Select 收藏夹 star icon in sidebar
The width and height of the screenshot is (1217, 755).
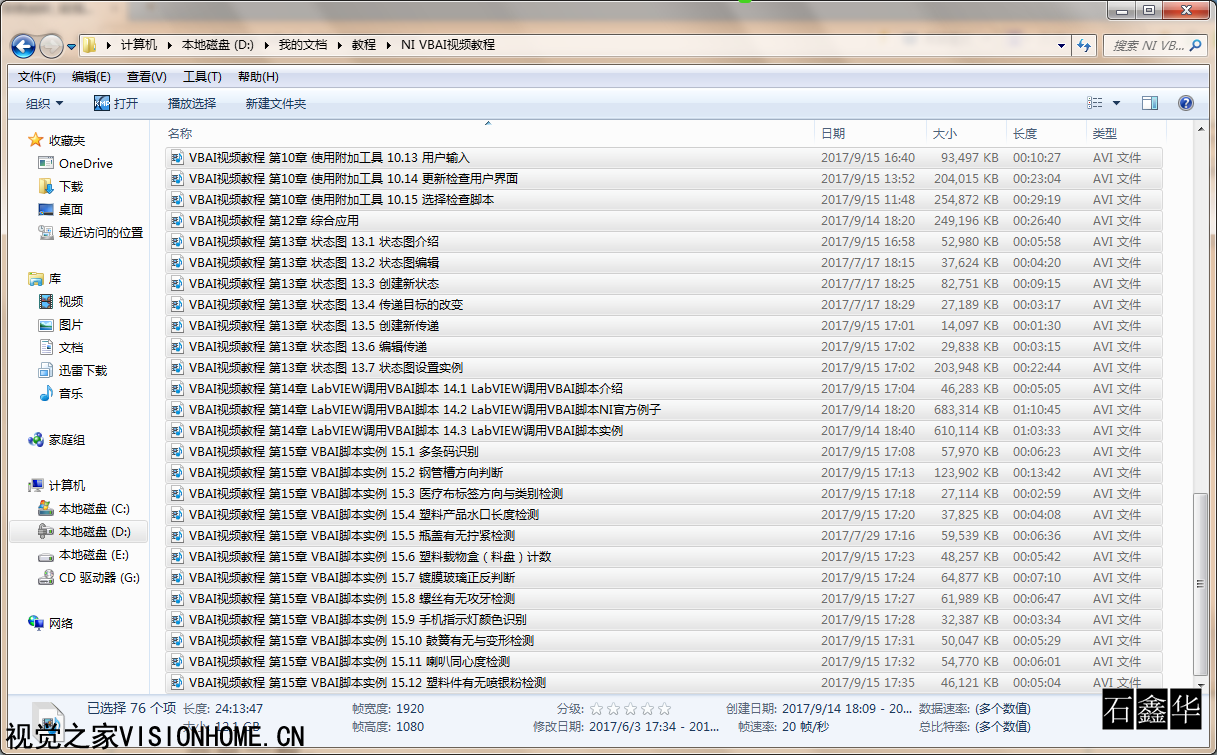coord(36,140)
